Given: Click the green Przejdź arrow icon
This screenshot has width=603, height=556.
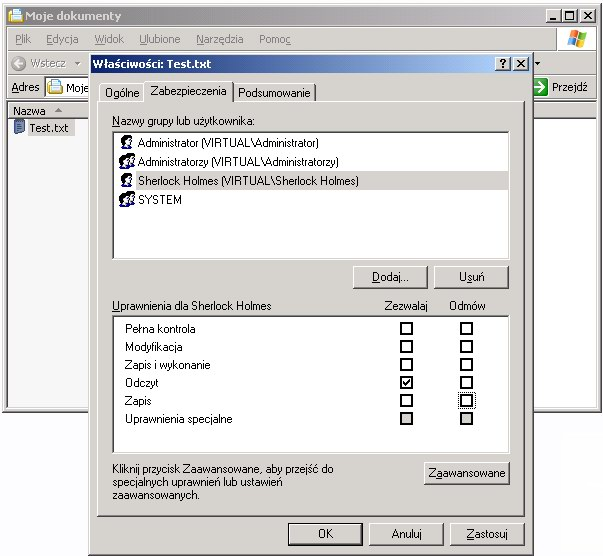Looking at the screenshot, I should tap(539, 87).
